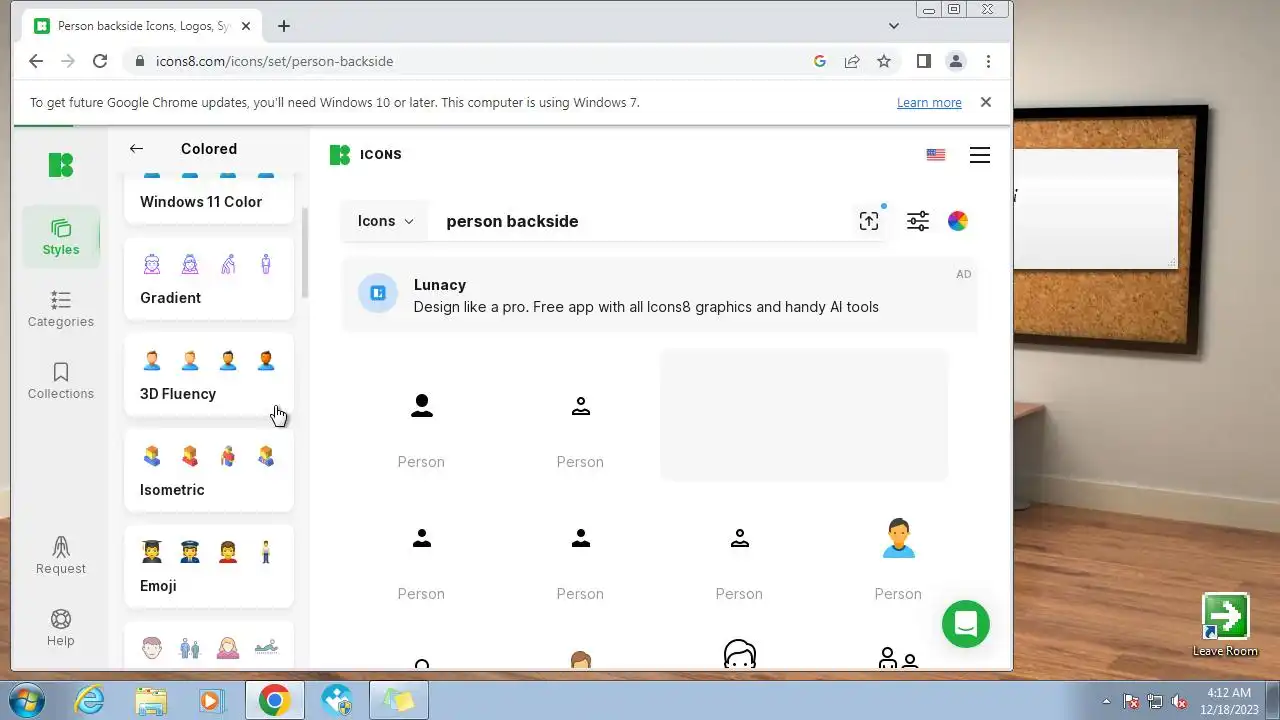Viewport: 1280px width, 720px height.
Task: Dismiss the Chrome update notification bar
Action: click(986, 102)
